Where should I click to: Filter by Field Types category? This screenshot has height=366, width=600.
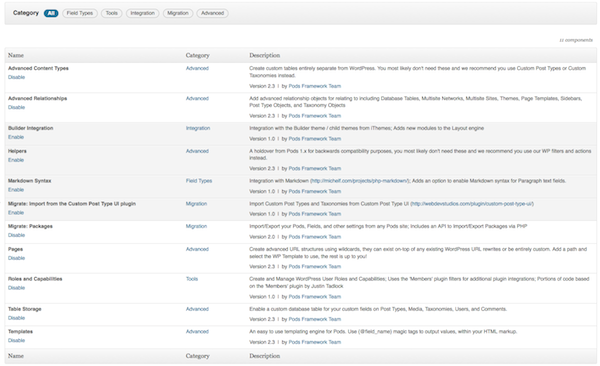(80, 13)
